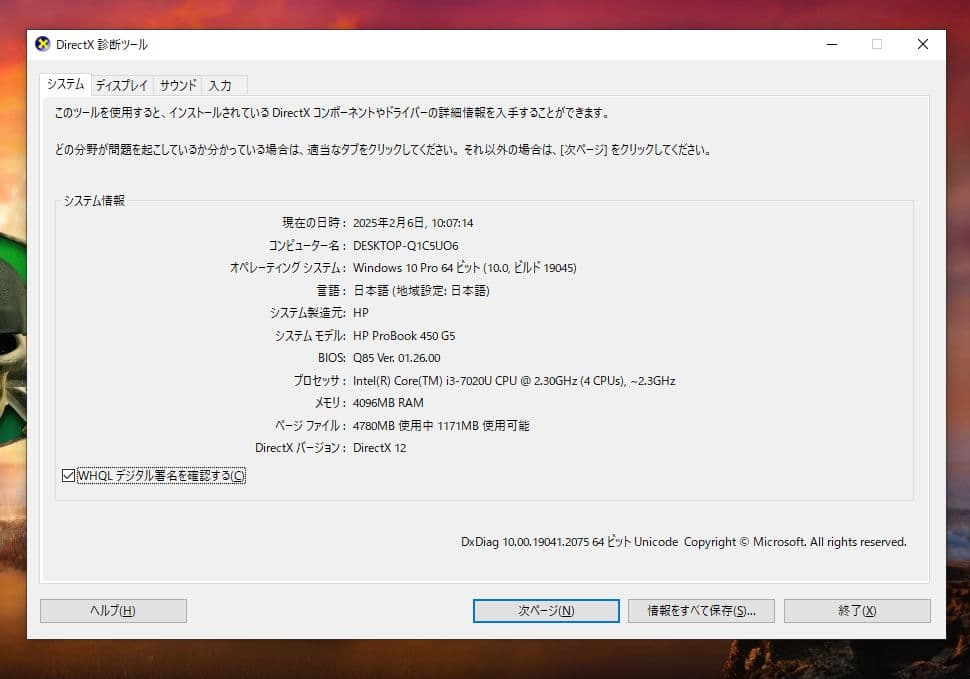This screenshot has height=679, width=970.
Task: Close the window with the X button
Action: coord(922,44)
